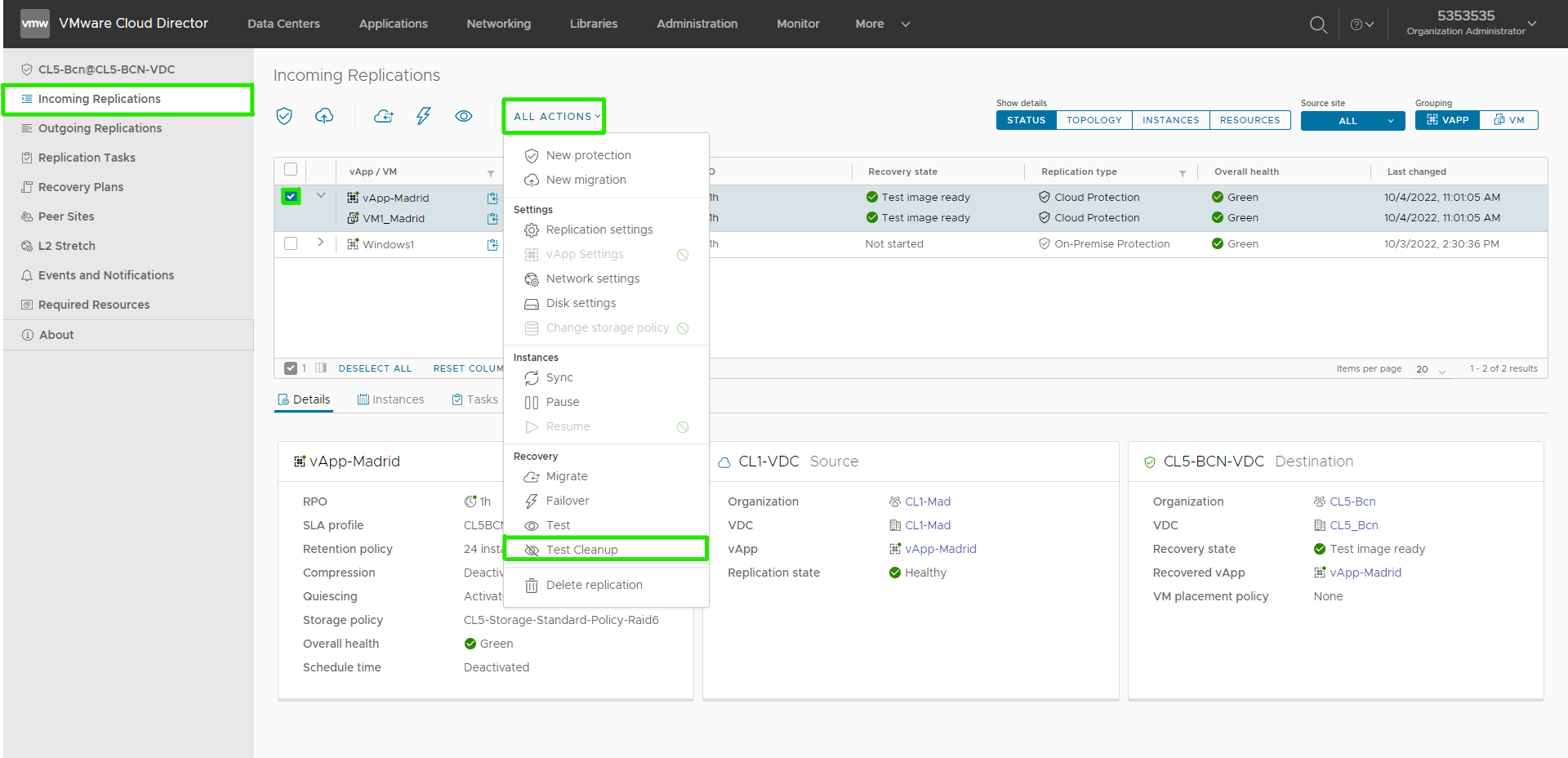Screen dimensions: 1568x758
Task: Switch show details to STATUS
Action: 1026,120
